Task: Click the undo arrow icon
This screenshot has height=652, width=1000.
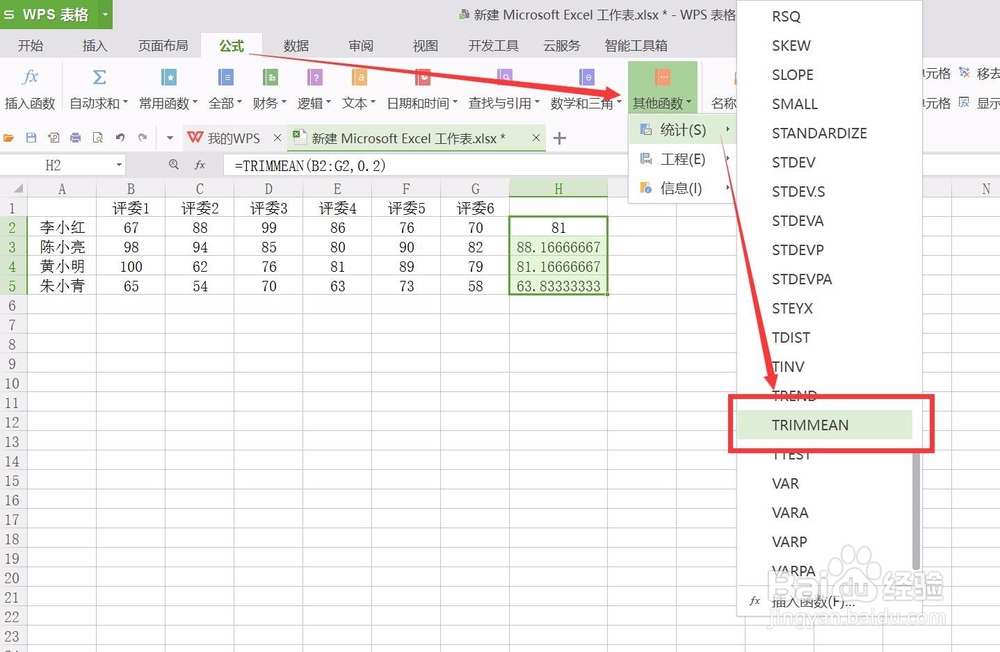Action: pos(120,138)
